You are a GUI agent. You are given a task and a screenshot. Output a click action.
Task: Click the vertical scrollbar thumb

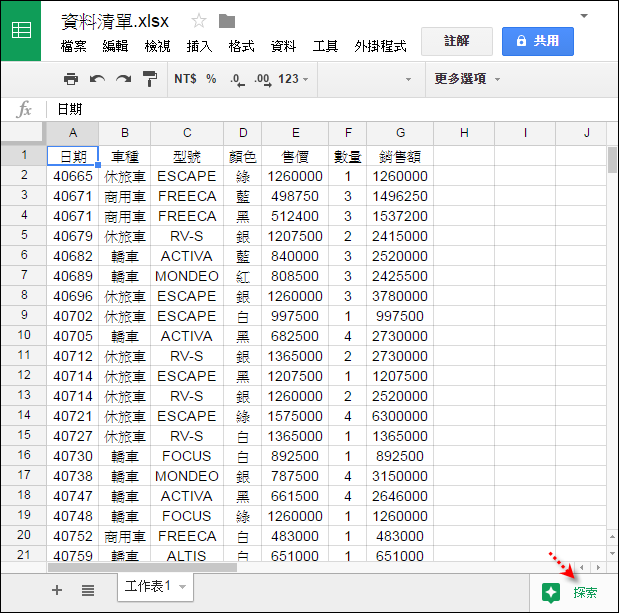pyautogui.click(x=612, y=160)
